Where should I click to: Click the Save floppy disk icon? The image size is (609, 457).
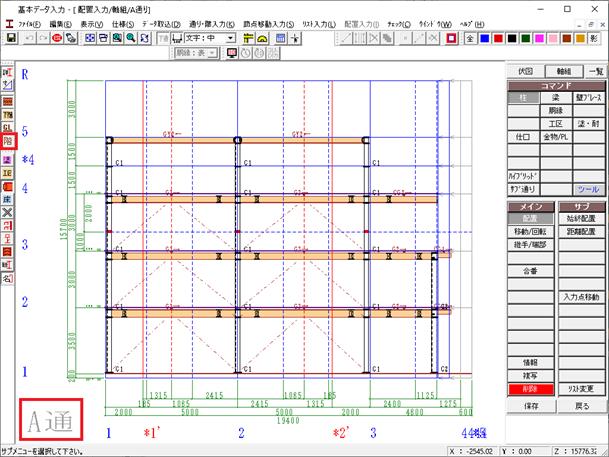coord(11,38)
